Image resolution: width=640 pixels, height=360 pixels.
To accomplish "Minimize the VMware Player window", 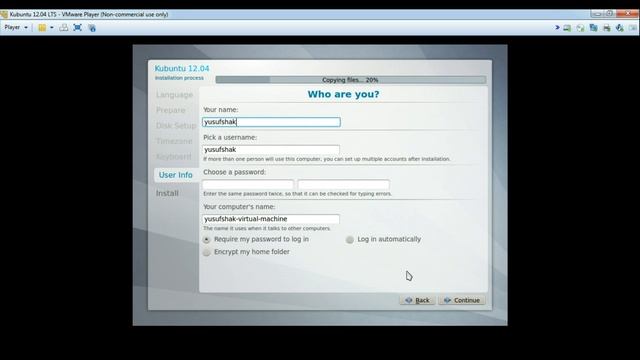I will pos(597,14).
